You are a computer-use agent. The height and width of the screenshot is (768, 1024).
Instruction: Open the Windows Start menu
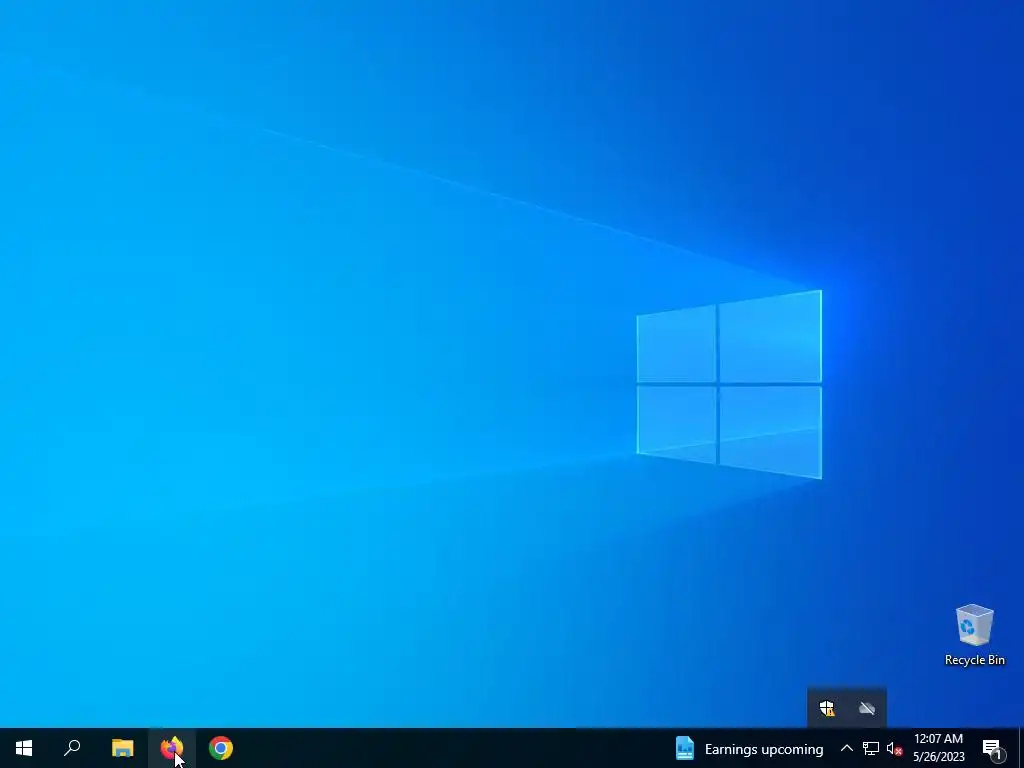pyautogui.click(x=24, y=748)
